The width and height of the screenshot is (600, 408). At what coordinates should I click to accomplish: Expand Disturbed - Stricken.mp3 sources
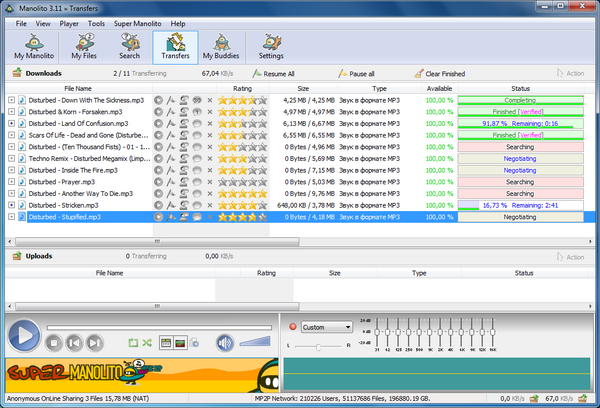[11, 205]
